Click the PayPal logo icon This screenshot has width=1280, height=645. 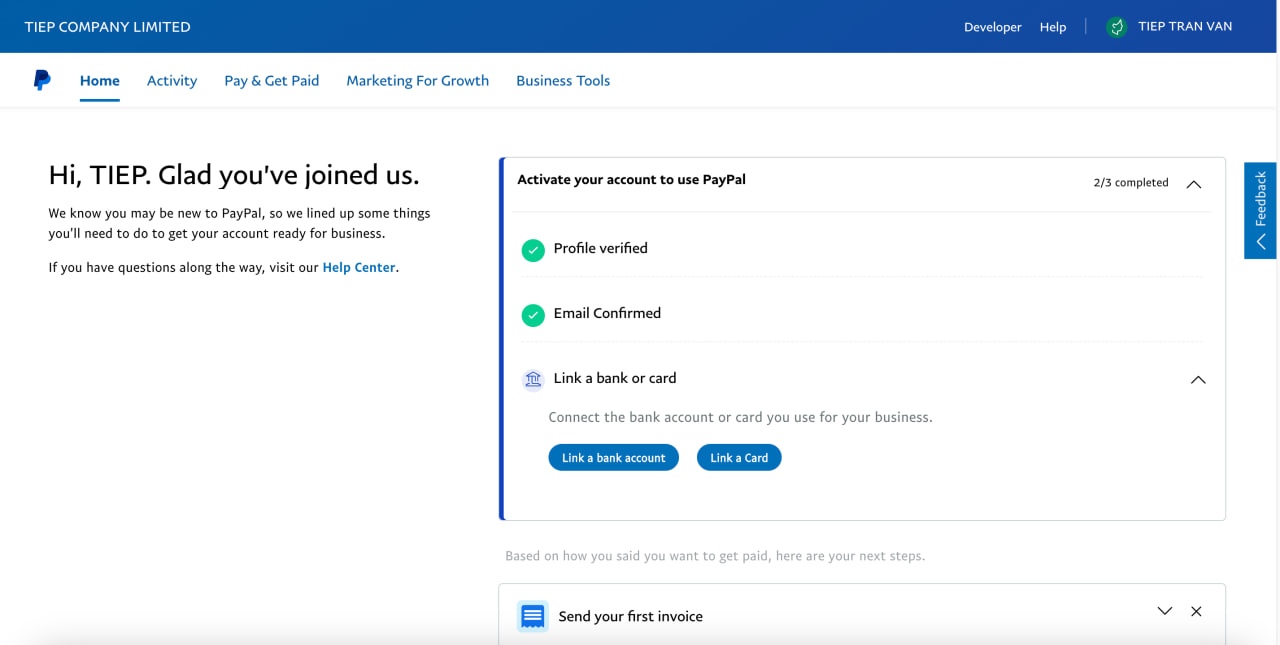tap(42, 81)
